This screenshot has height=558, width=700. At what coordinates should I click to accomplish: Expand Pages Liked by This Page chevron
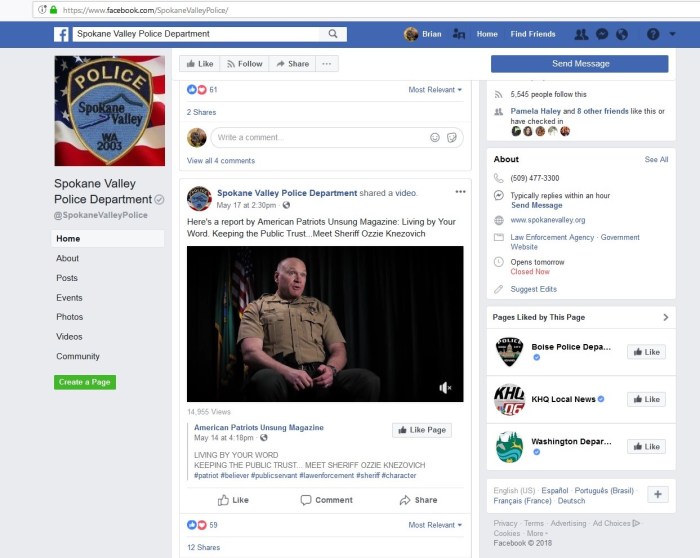tap(666, 317)
